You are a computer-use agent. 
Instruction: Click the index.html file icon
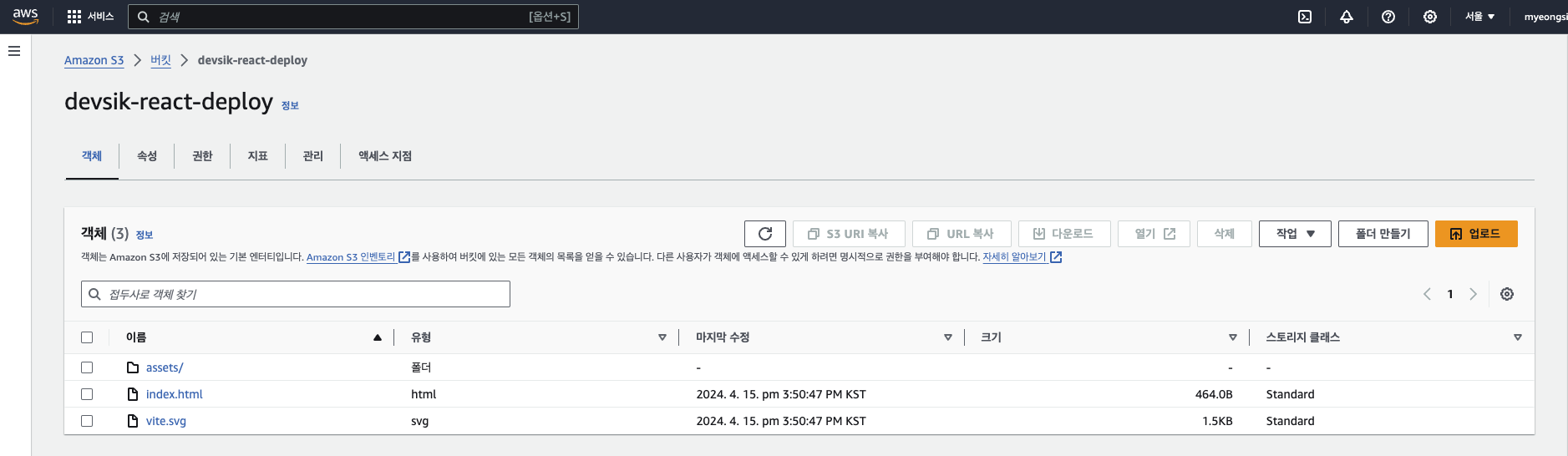point(133,394)
